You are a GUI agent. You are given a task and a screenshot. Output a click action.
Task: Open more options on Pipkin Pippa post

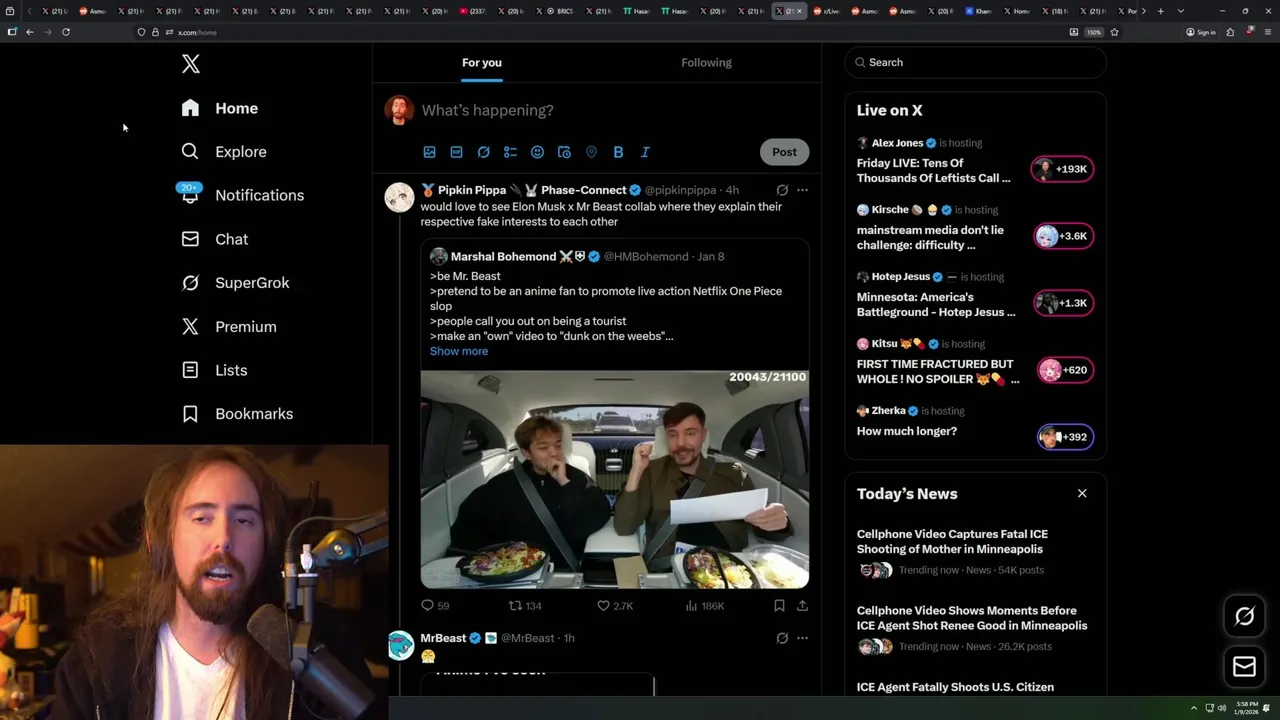pos(802,190)
